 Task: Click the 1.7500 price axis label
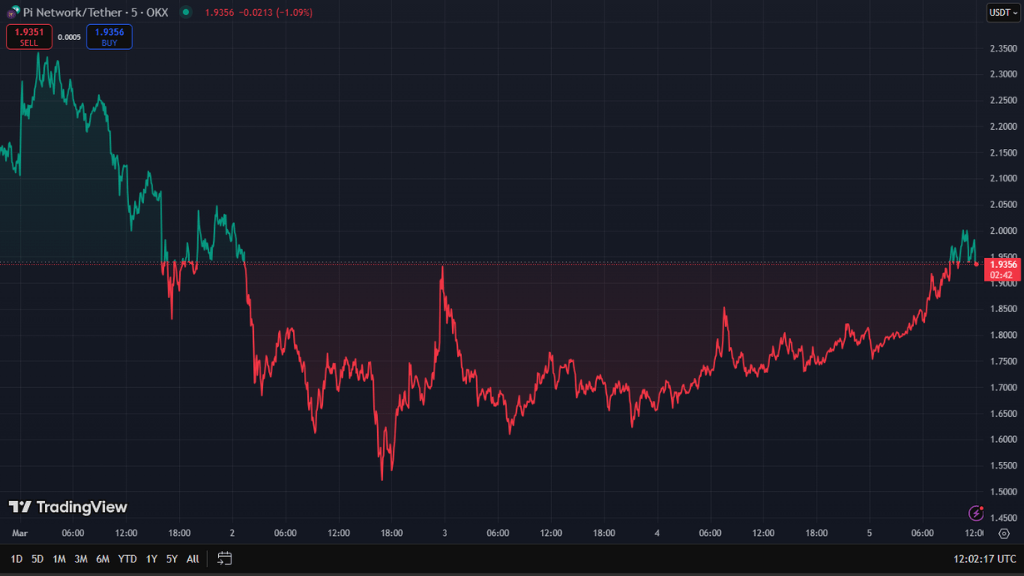point(1003,361)
